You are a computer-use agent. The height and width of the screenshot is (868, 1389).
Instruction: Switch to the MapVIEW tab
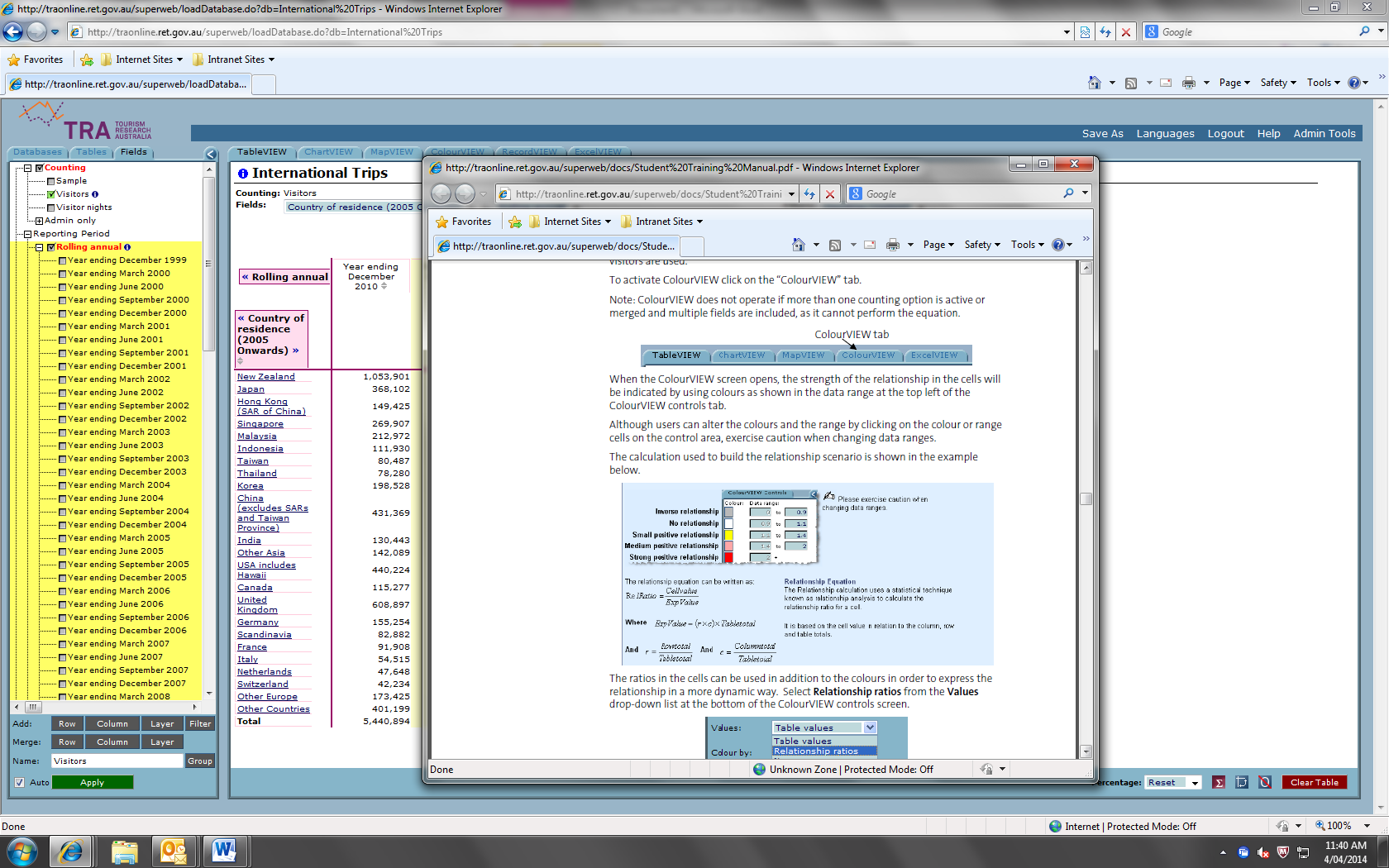pos(391,152)
